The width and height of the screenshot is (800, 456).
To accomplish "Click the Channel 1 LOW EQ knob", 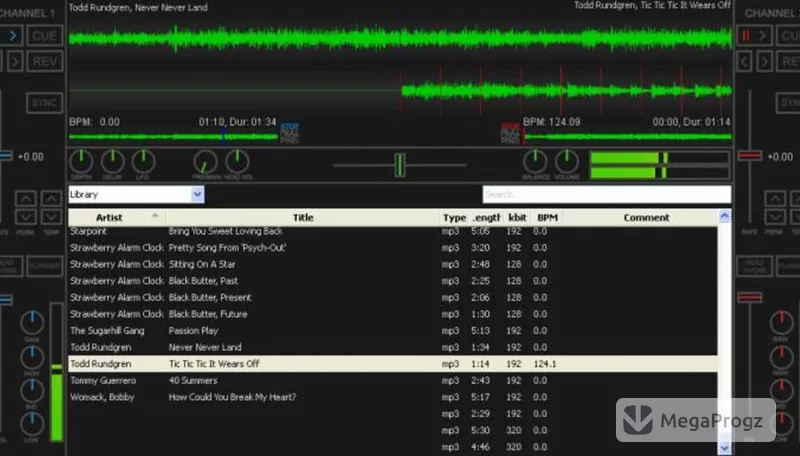I will tap(32, 424).
